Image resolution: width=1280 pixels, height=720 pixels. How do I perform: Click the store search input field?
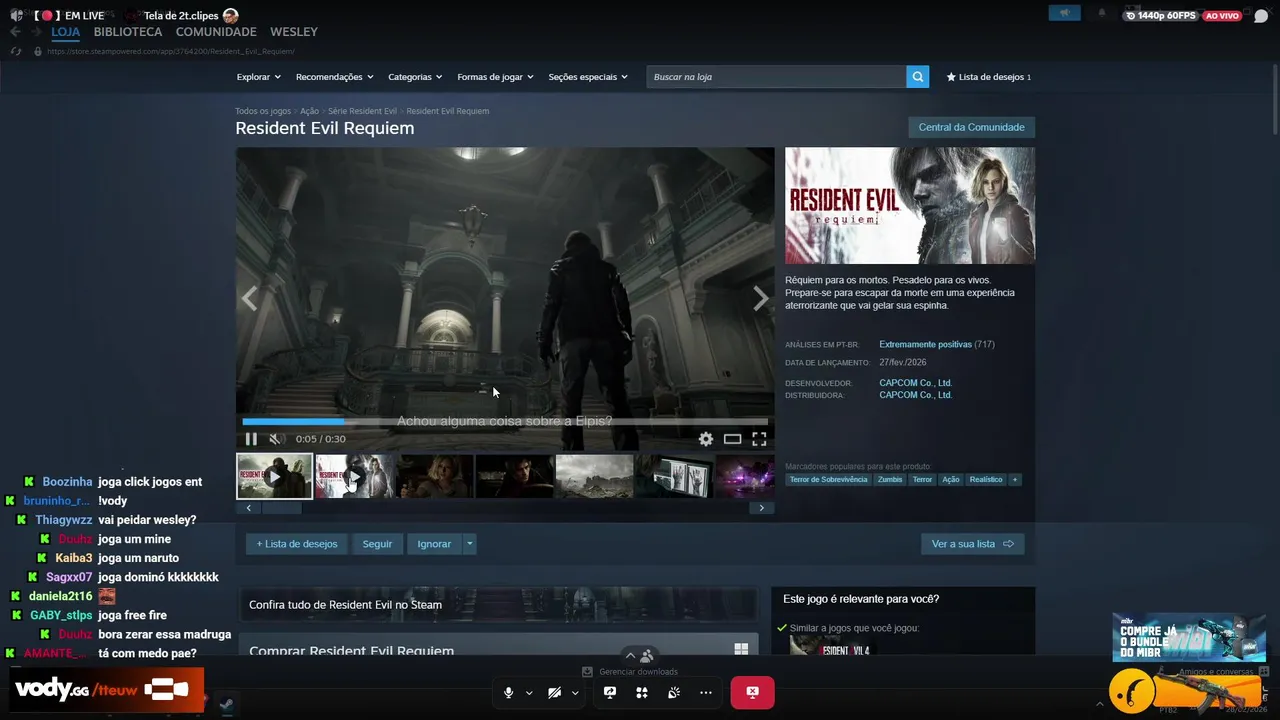coord(777,77)
